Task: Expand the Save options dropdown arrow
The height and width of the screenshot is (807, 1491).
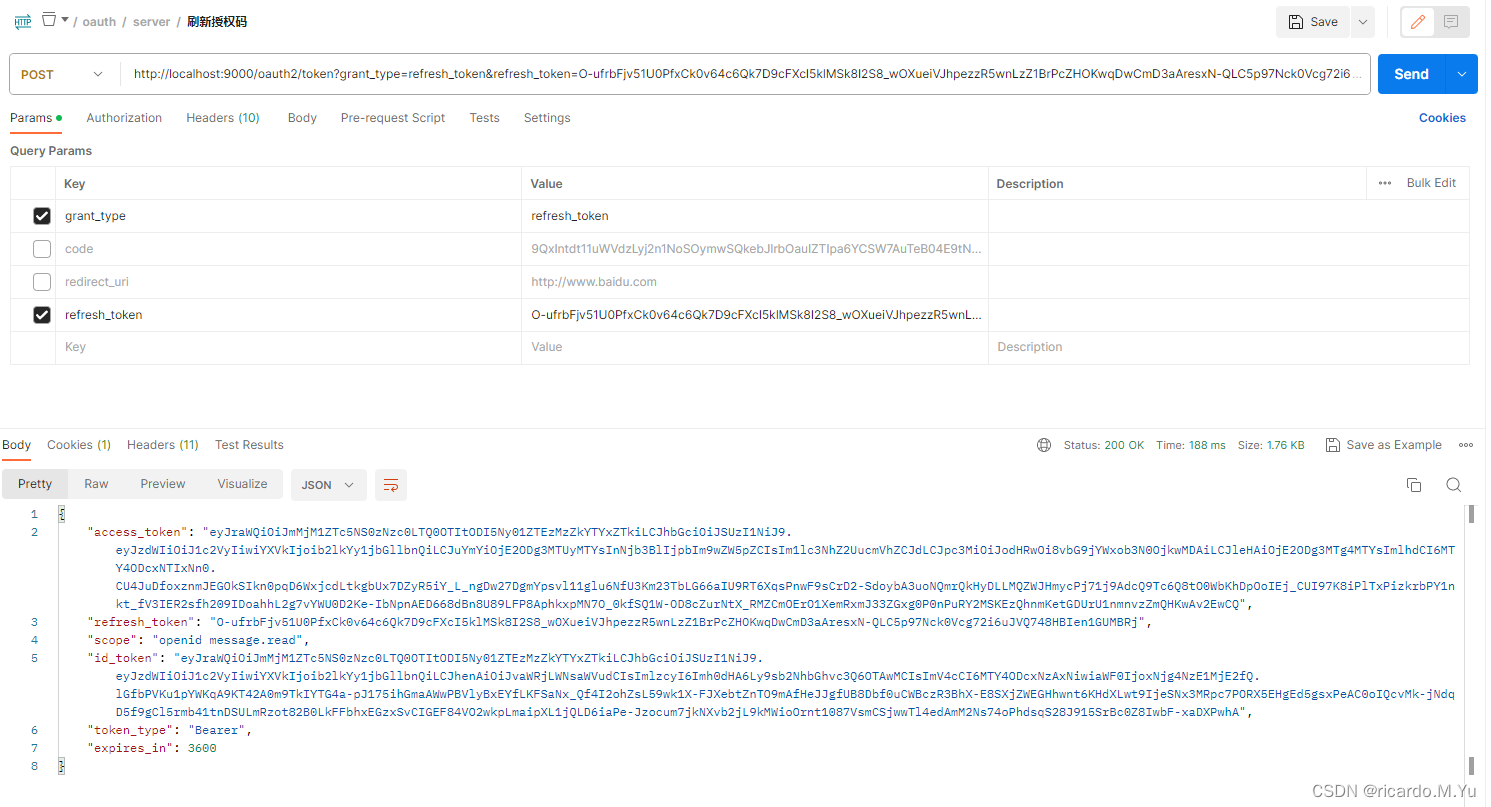Action: [1362, 22]
